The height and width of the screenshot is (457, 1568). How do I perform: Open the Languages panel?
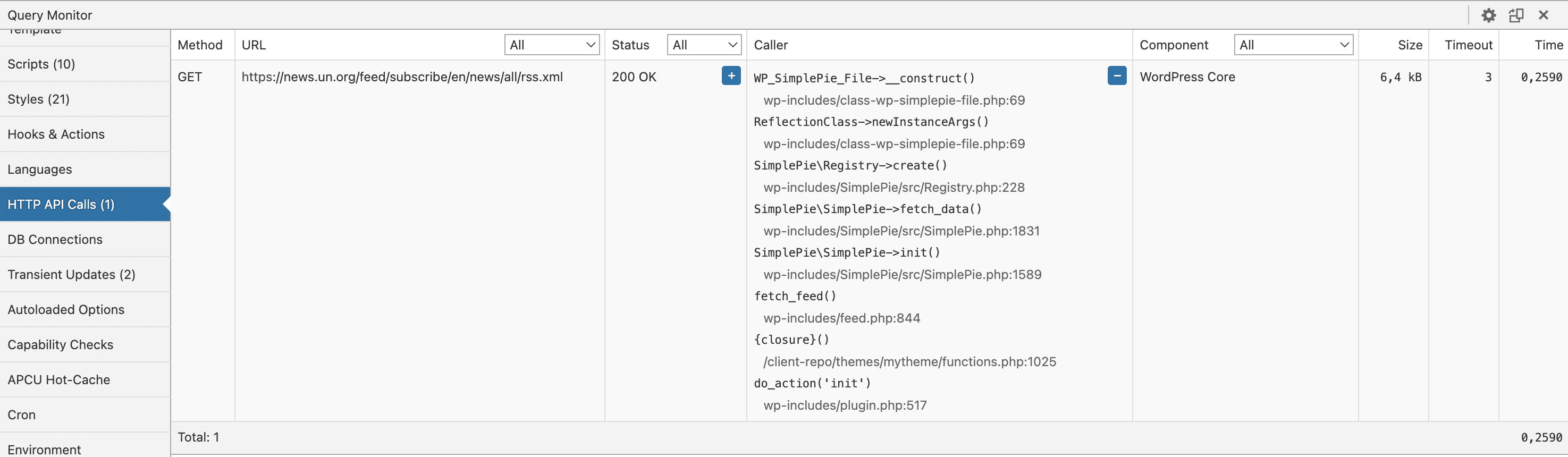pos(39,170)
